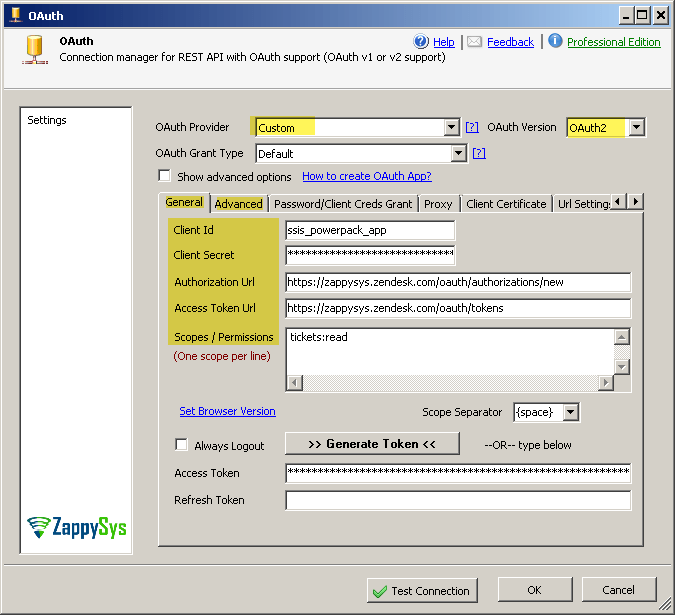Click into the Refresh Token field

click(x=458, y=500)
